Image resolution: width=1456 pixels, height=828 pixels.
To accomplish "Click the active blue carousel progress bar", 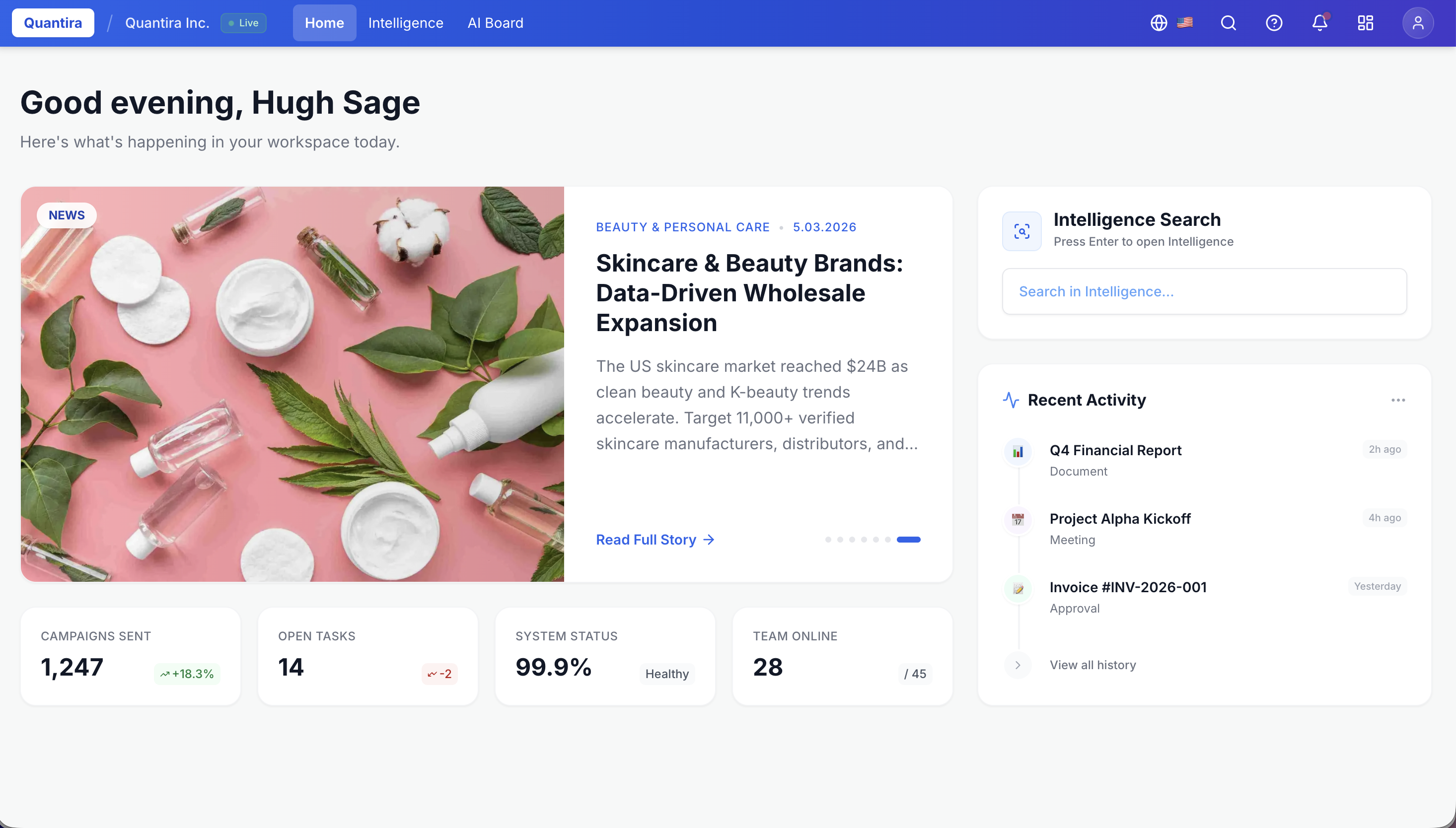I will coord(908,539).
